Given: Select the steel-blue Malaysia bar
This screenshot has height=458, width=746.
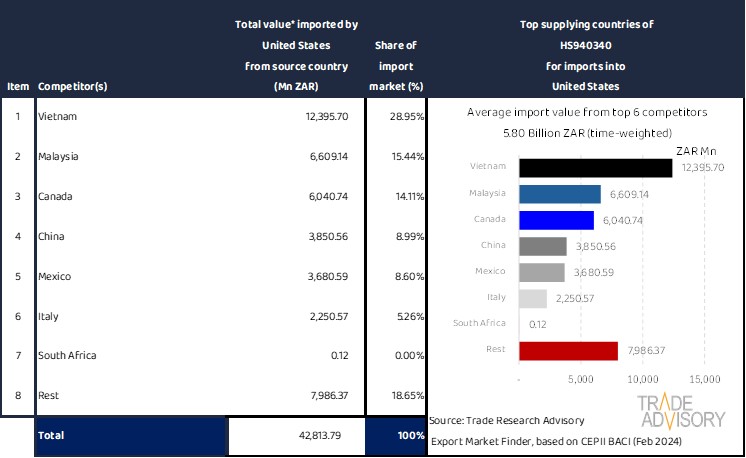Looking at the screenshot, I should (560, 193).
